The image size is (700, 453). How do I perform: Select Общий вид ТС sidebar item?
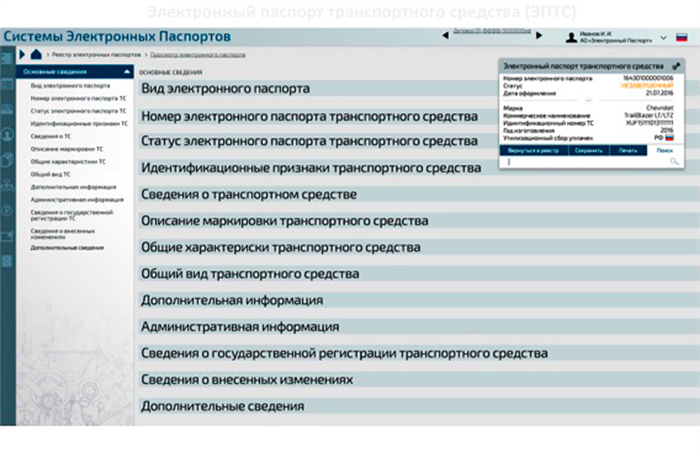pyautogui.click(x=50, y=174)
